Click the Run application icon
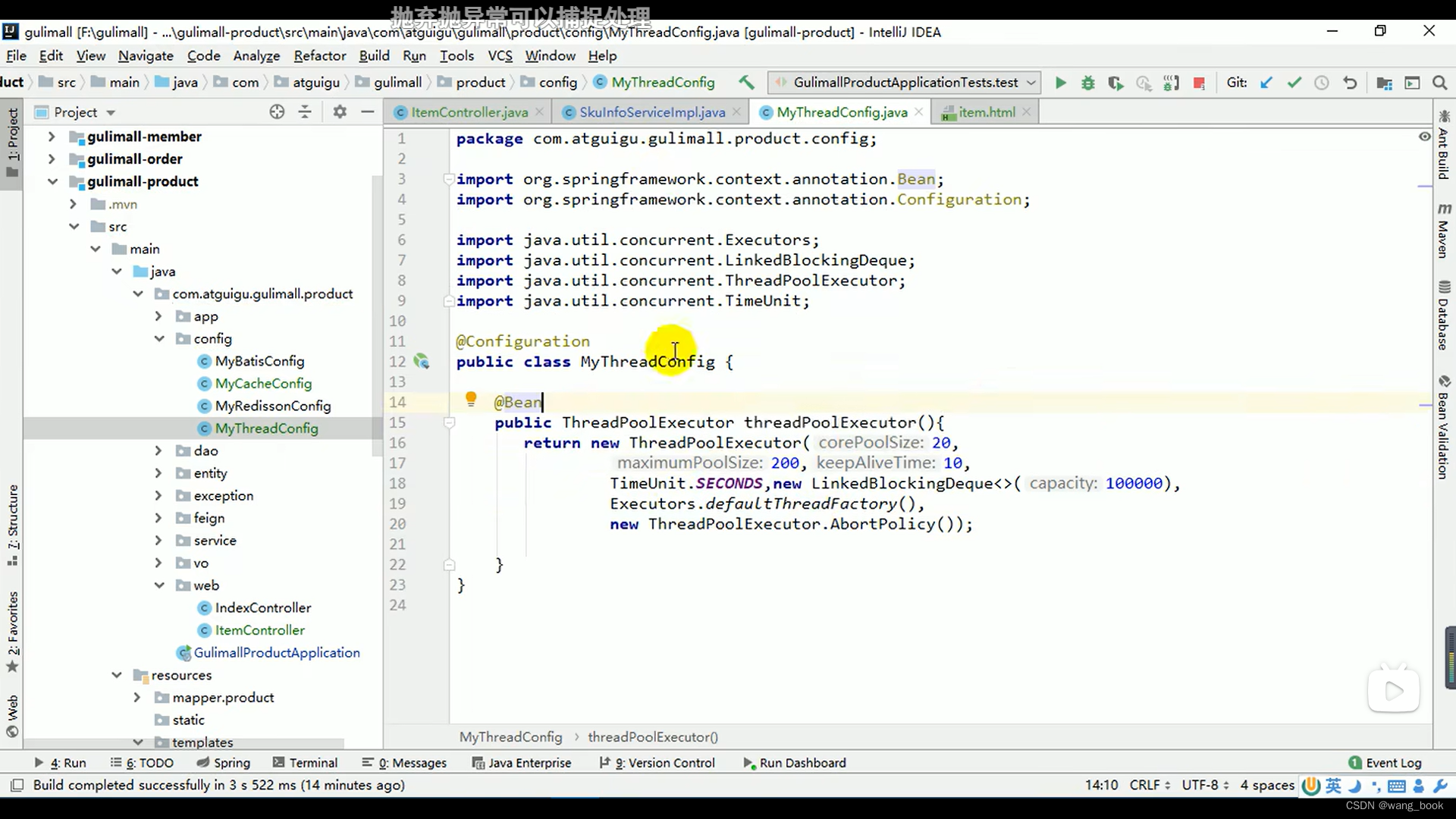Image resolution: width=1456 pixels, height=819 pixels. coord(1060,82)
